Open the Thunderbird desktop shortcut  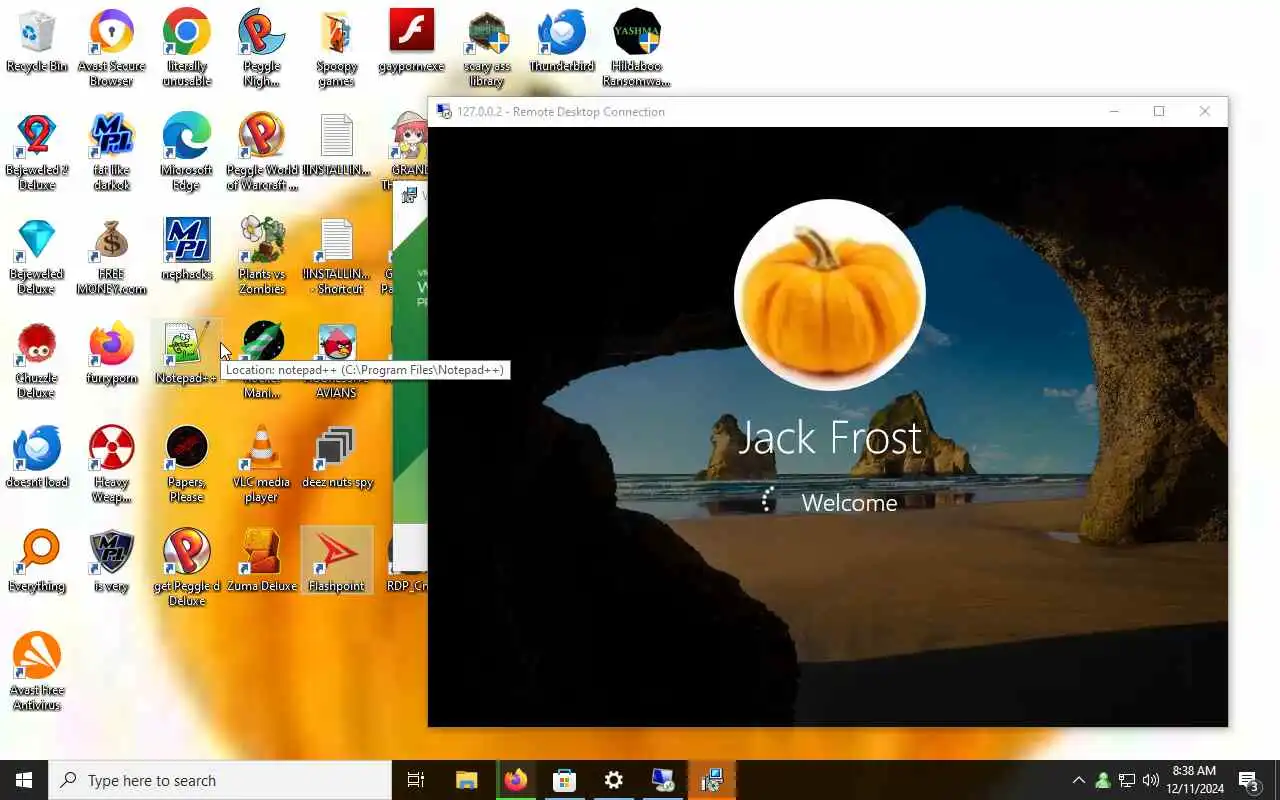click(x=562, y=42)
